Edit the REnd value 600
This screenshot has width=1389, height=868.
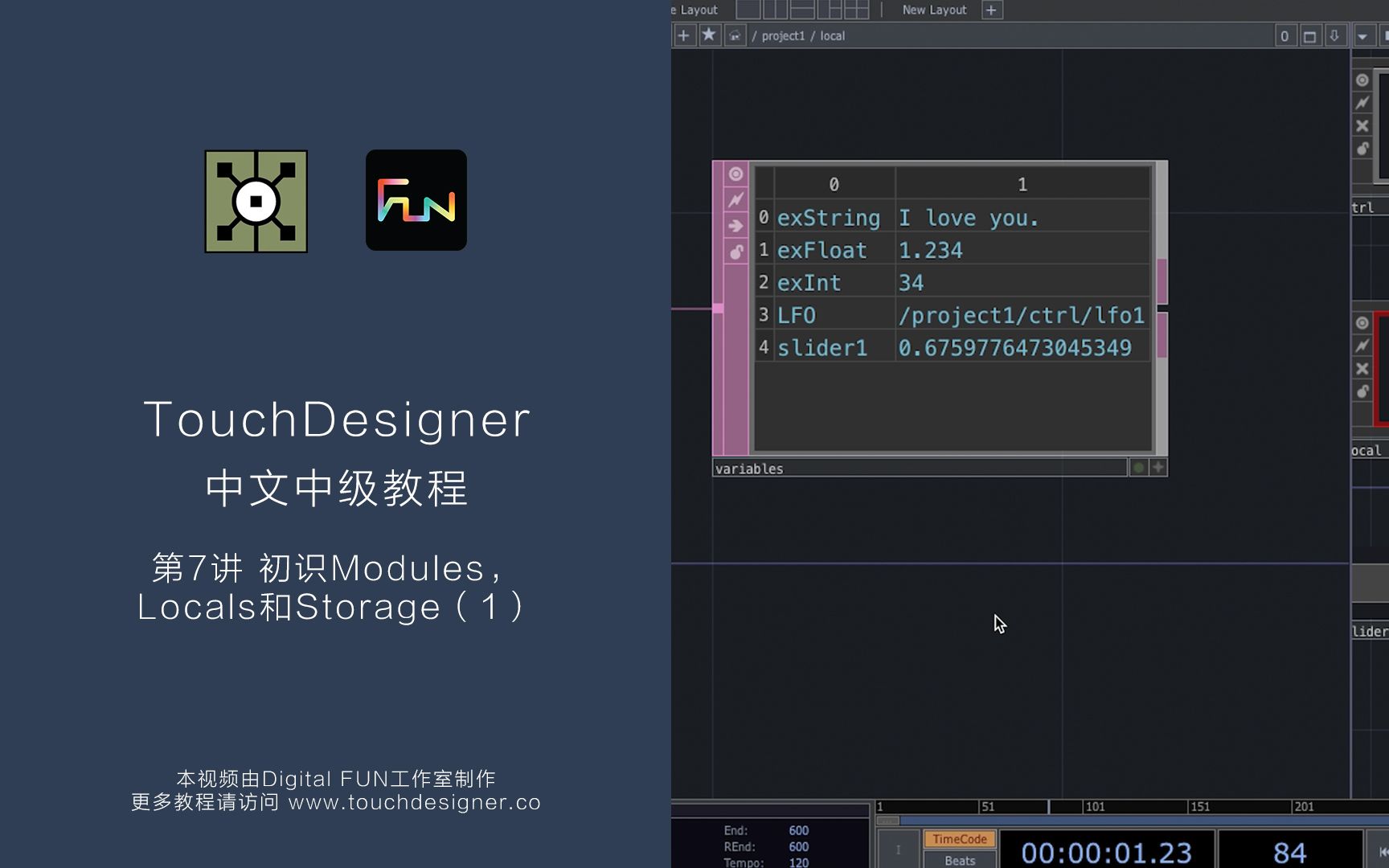(x=798, y=847)
